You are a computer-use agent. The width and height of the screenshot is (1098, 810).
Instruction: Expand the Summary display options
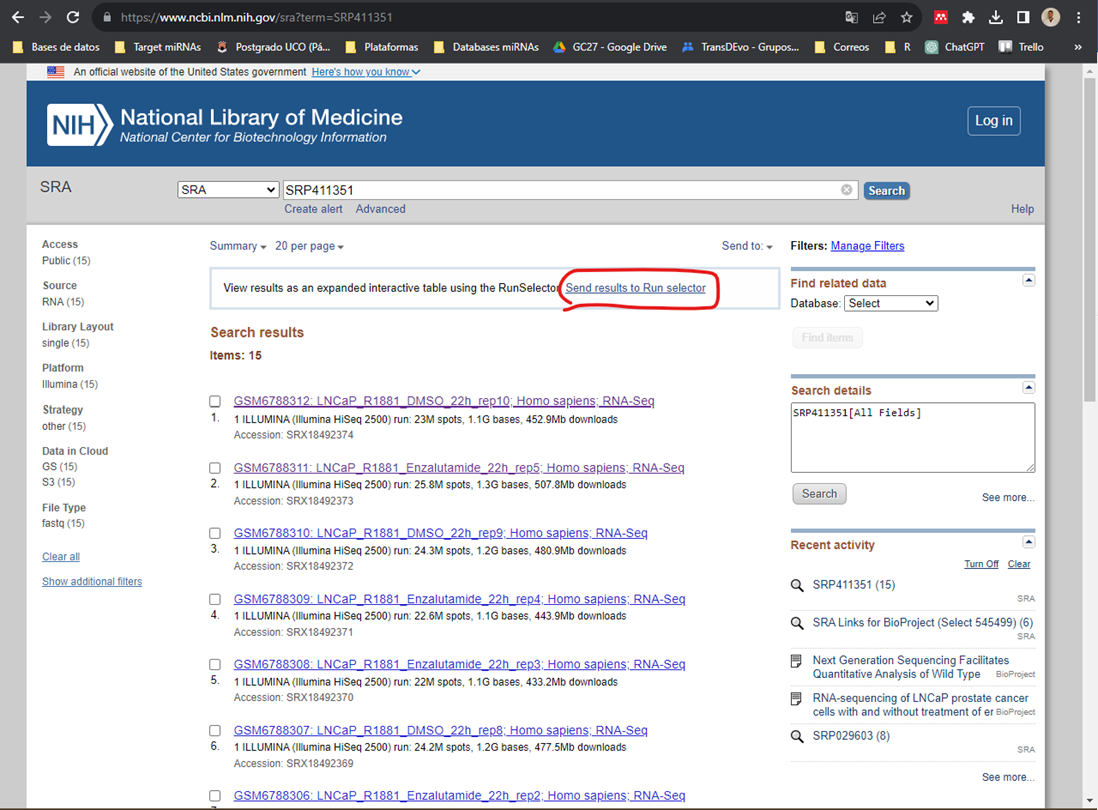point(238,246)
